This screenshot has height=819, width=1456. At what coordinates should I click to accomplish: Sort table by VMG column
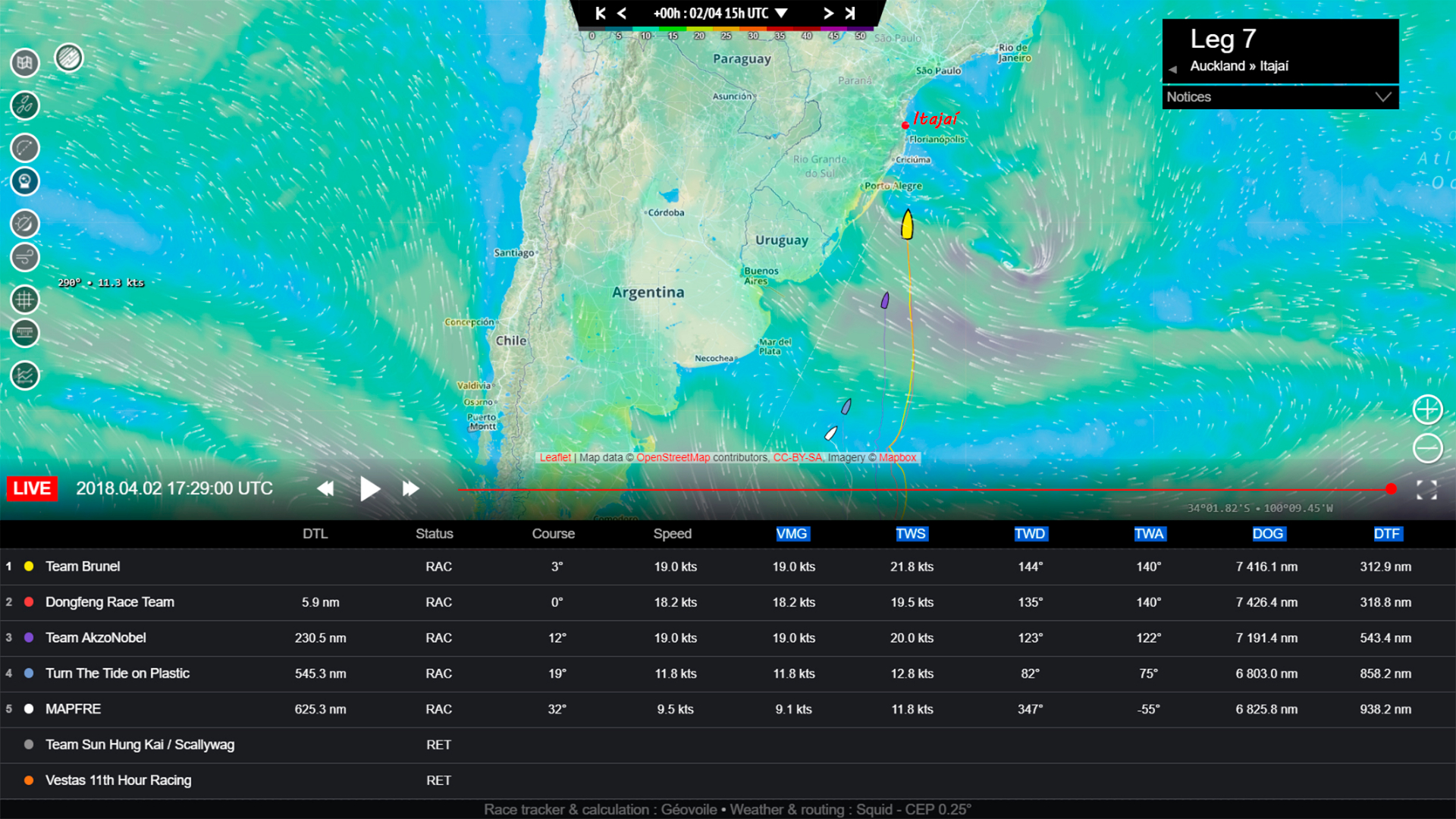[792, 534]
